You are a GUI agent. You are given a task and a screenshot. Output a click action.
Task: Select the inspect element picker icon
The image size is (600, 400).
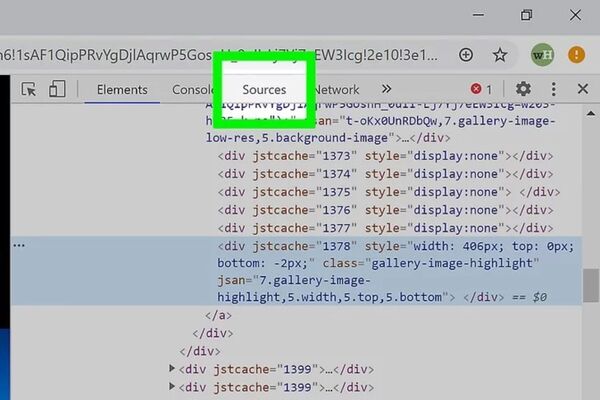pyautogui.click(x=29, y=90)
